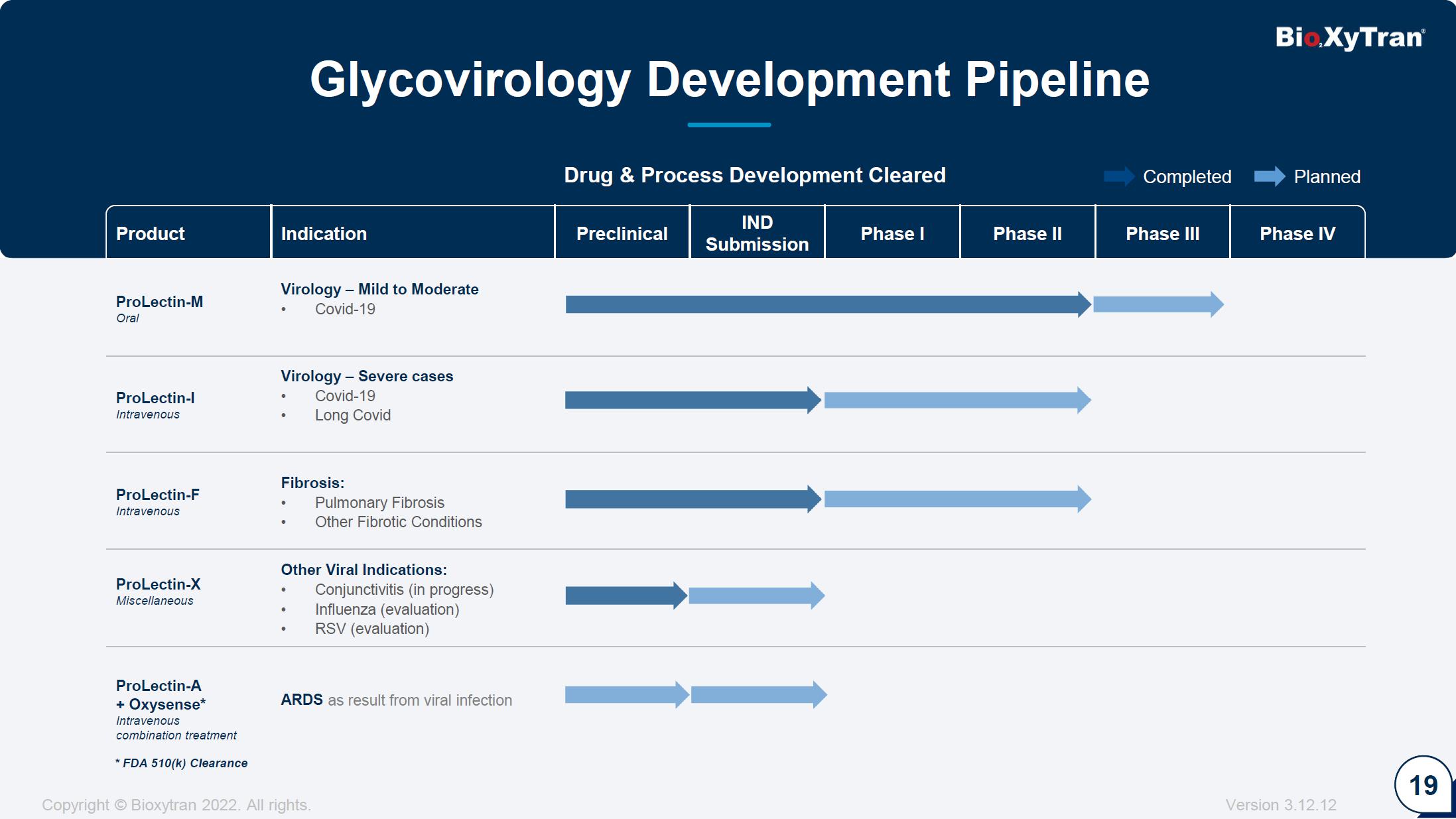Viewport: 1456px width, 819px height.
Task: Click 'Covid-19' under Virology – Mild to Moderate
Action: (345, 309)
